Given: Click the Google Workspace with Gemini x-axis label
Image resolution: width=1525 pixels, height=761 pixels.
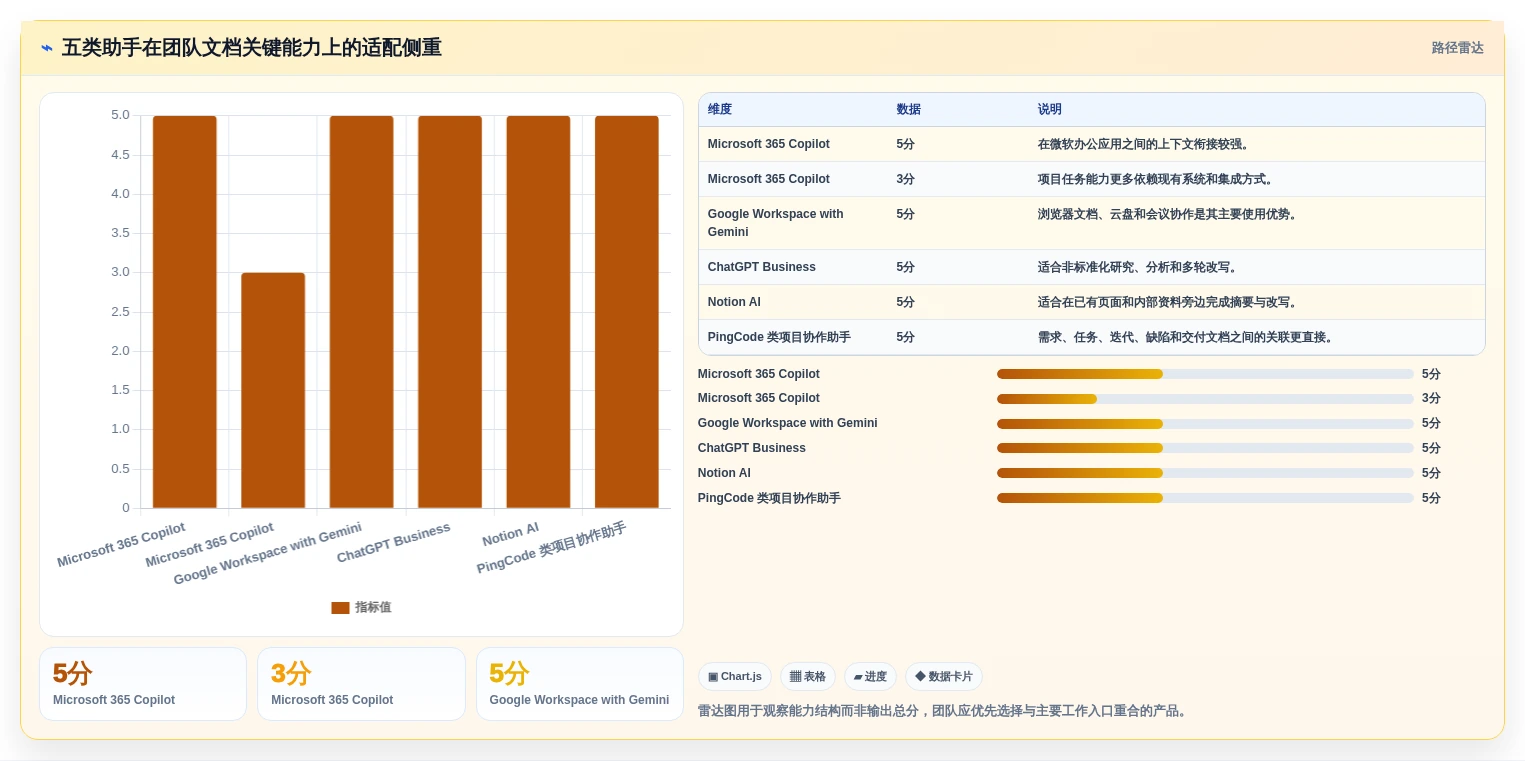Looking at the screenshot, I should 268,553.
